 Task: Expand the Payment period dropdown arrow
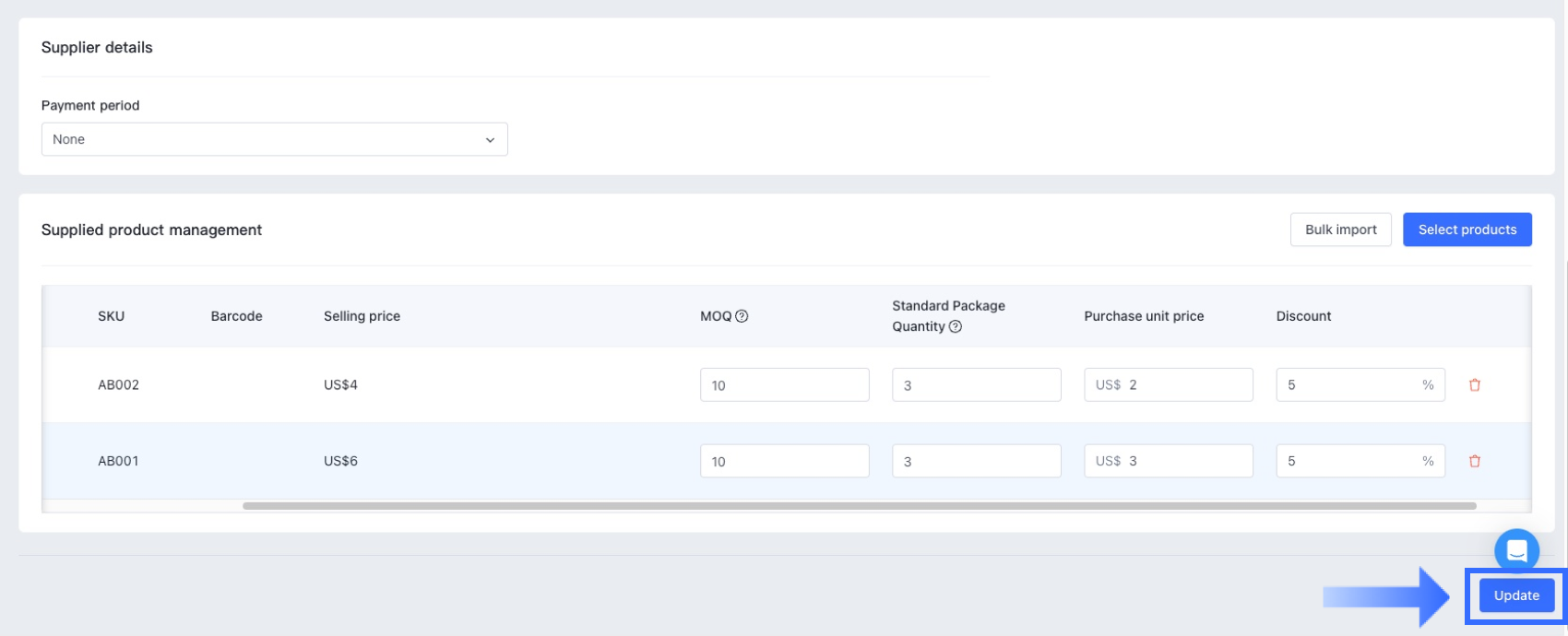coord(490,140)
